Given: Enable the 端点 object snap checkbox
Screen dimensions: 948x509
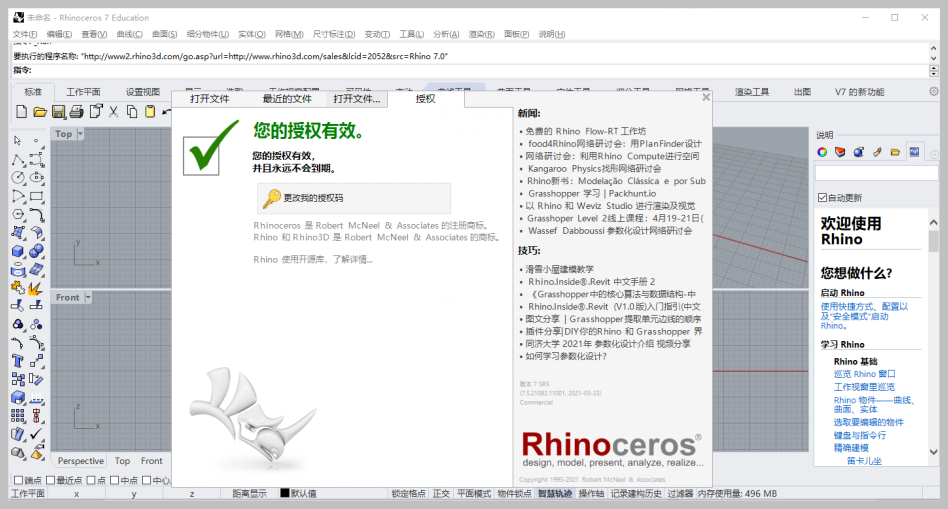Looking at the screenshot, I should pos(18,480).
